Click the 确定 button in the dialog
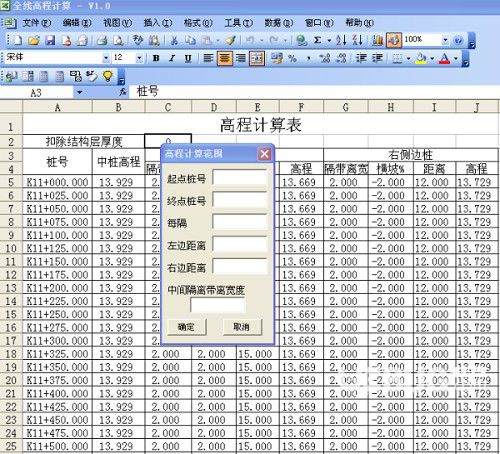Viewport: 500px width, 454px height. (186, 327)
